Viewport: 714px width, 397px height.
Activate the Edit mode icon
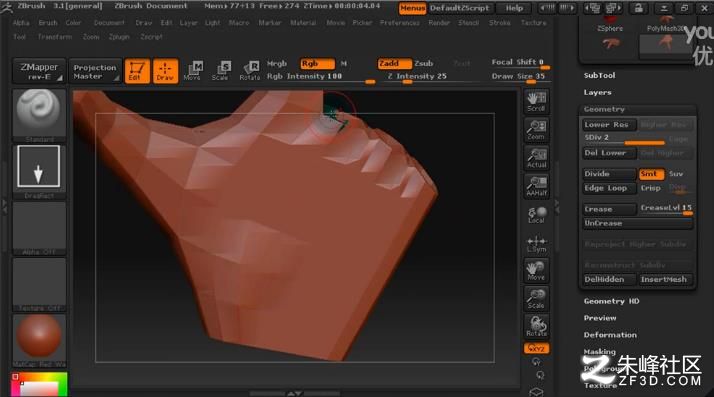[x=137, y=71]
